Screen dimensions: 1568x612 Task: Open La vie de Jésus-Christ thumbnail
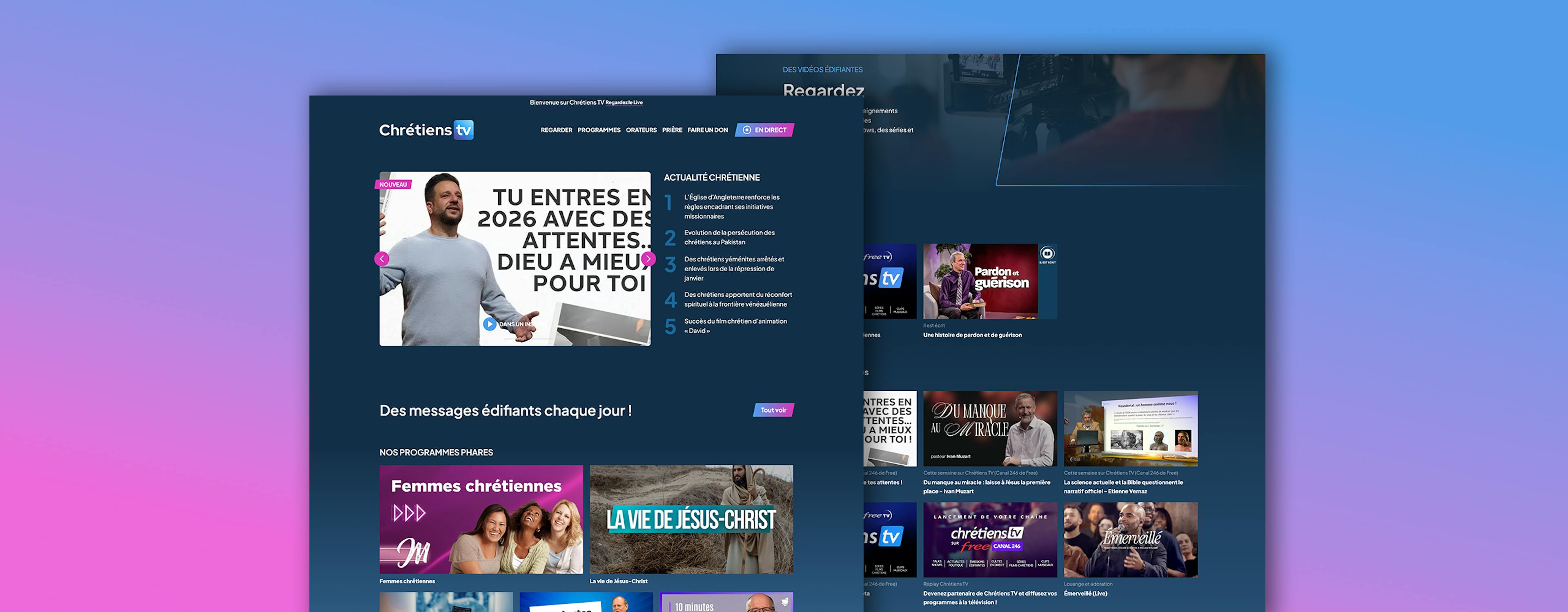tap(691, 519)
